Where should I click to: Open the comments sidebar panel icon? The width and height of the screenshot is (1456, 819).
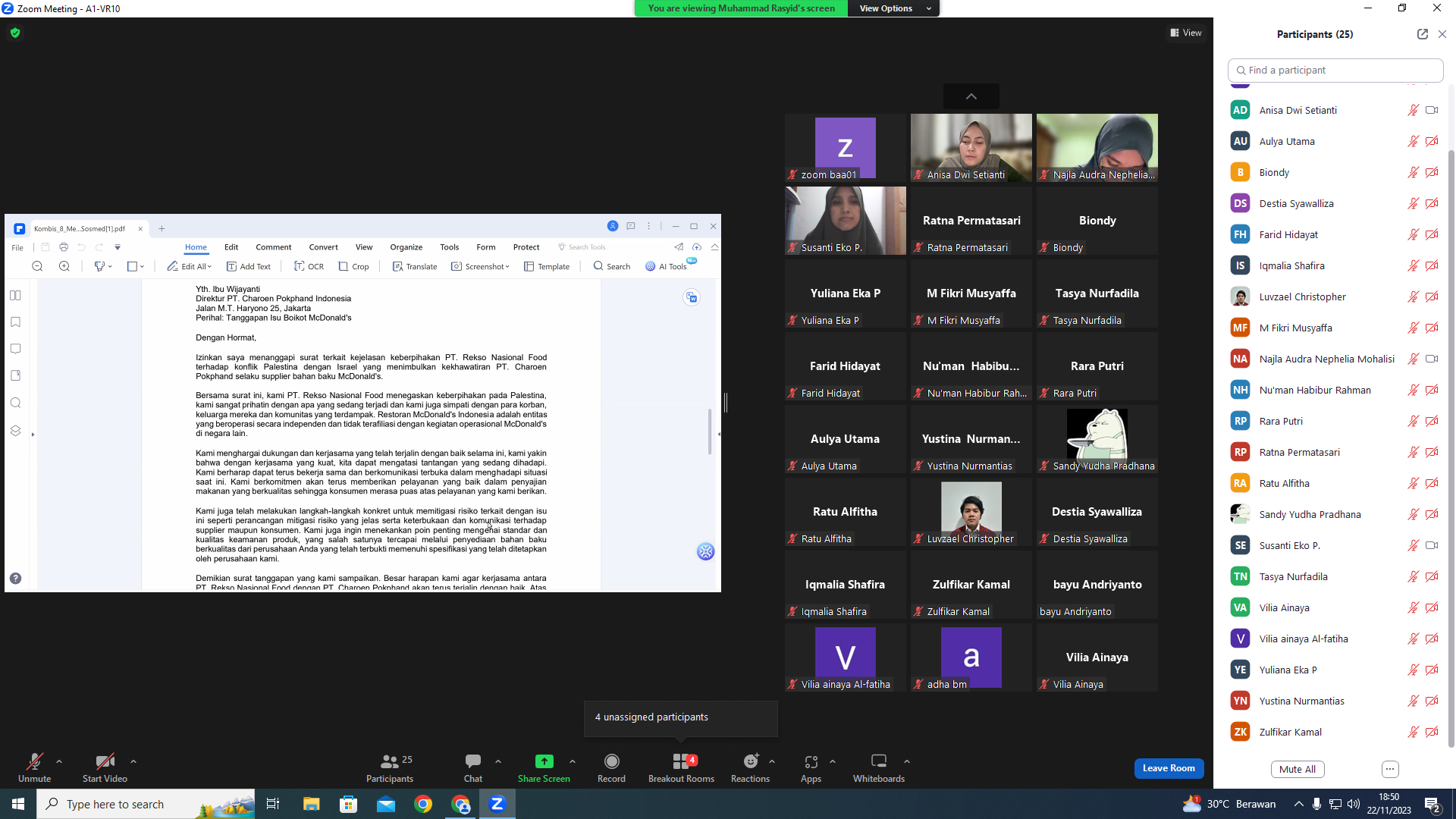point(15,349)
